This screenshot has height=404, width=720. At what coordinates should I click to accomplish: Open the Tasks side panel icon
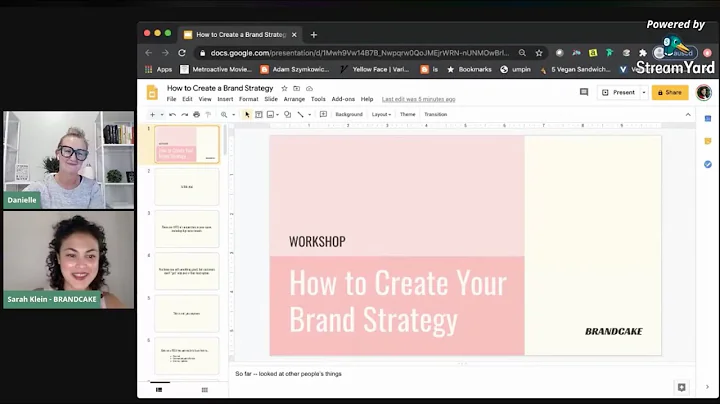pyautogui.click(x=708, y=164)
